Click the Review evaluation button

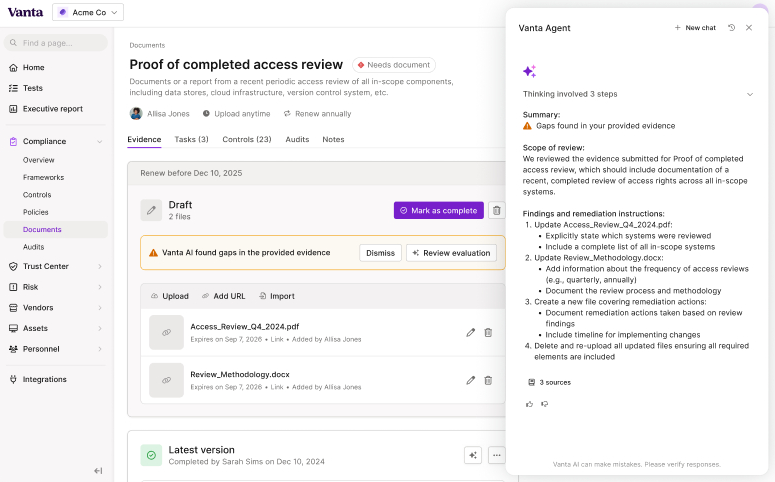click(451, 253)
